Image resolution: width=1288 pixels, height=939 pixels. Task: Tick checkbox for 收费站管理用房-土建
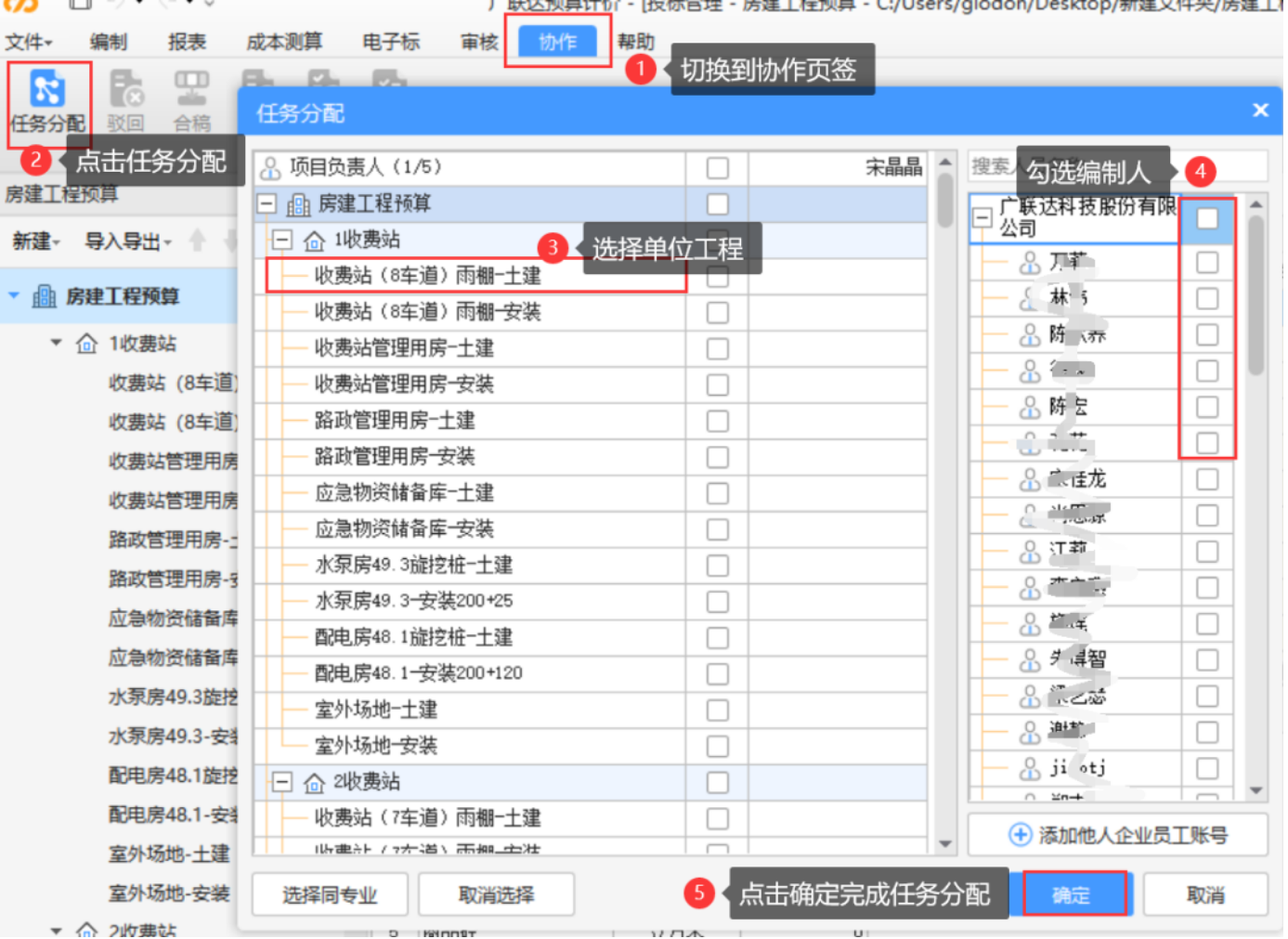pos(718,349)
